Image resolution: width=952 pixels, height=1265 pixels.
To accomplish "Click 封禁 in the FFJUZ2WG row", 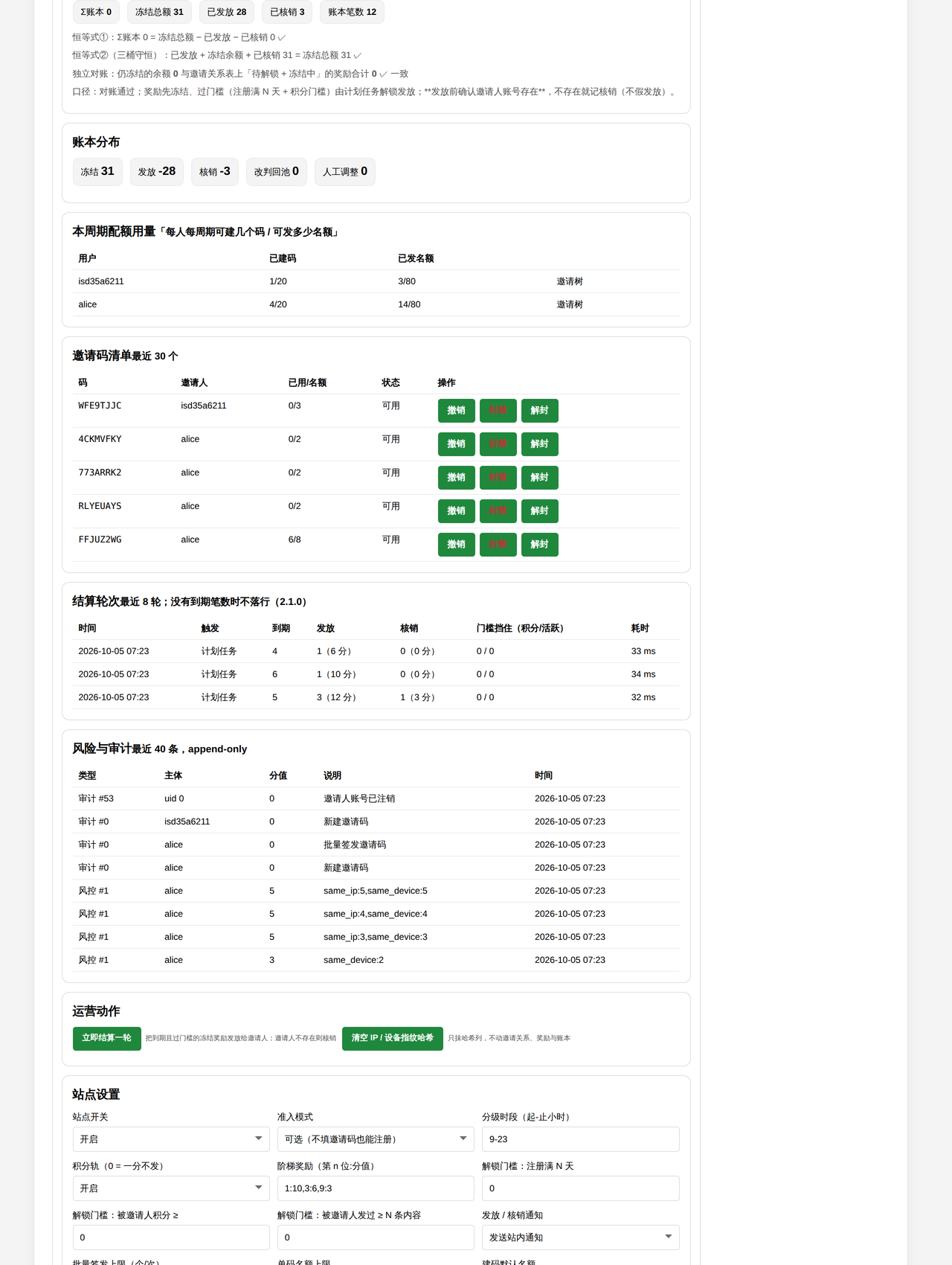I will (498, 544).
